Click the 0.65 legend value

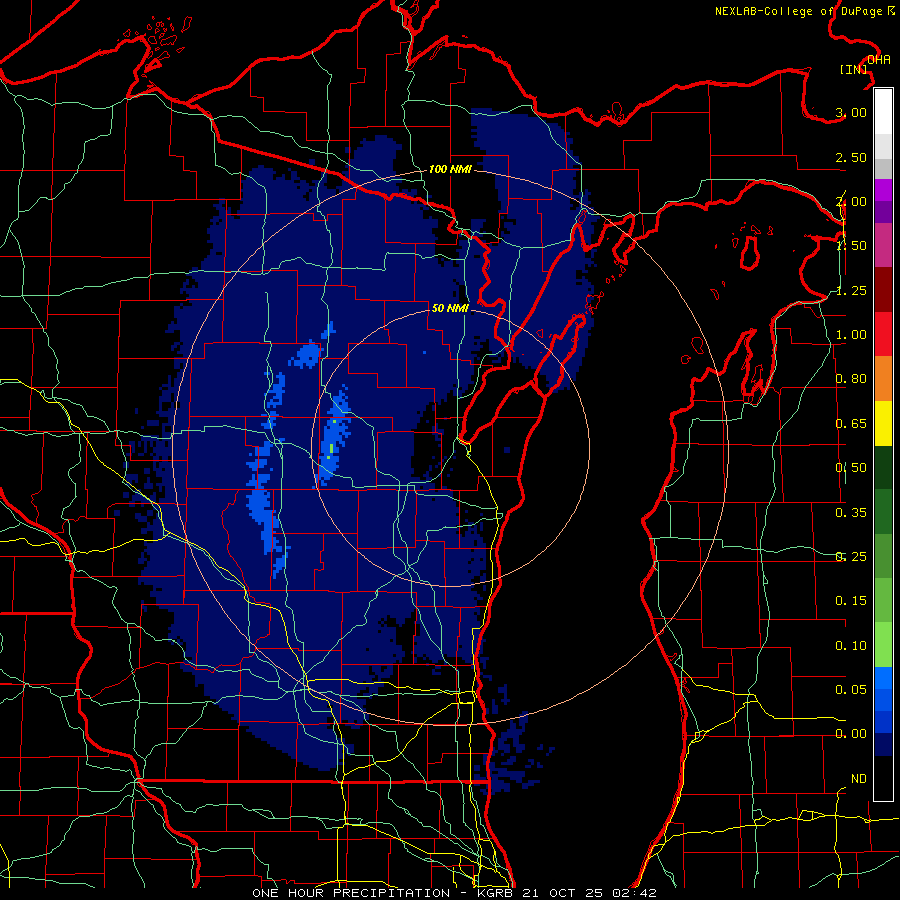pyautogui.click(x=851, y=424)
